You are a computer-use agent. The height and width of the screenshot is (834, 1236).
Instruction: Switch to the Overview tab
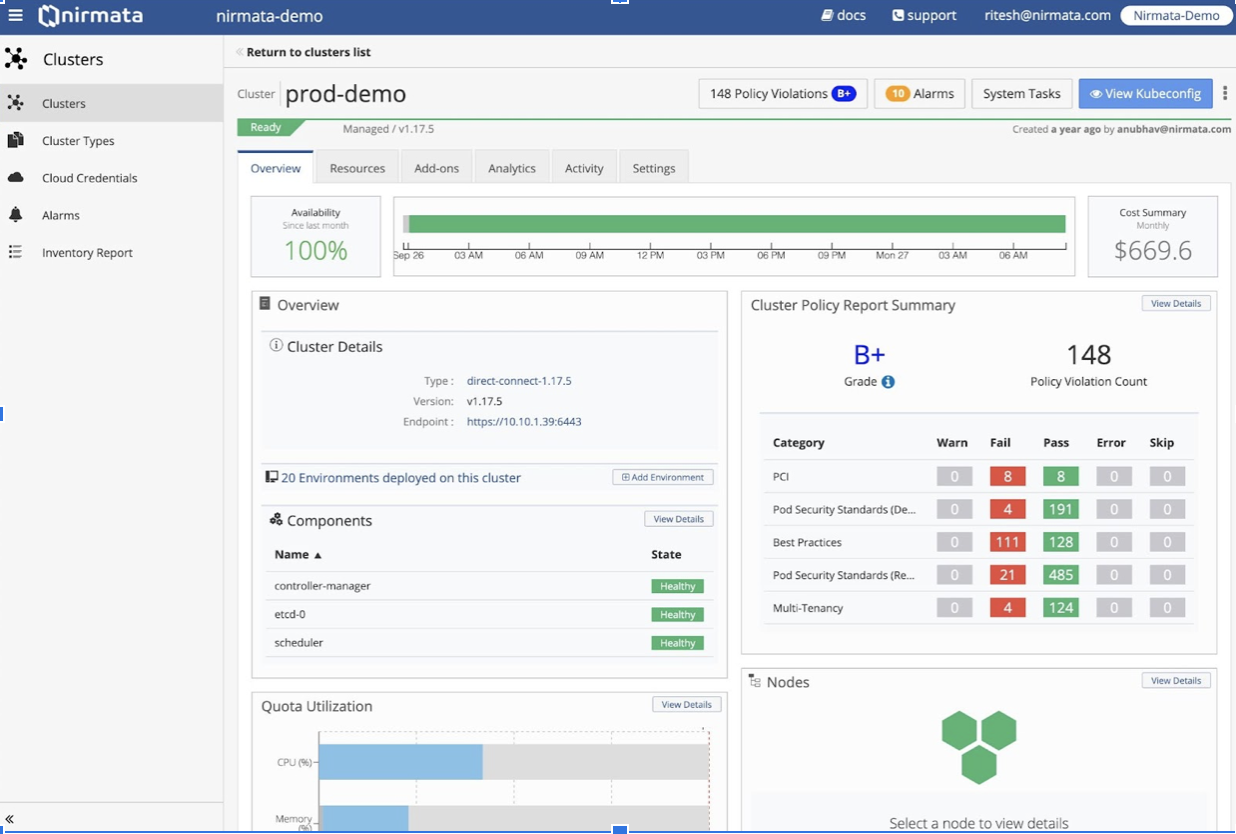click(275, 168)
